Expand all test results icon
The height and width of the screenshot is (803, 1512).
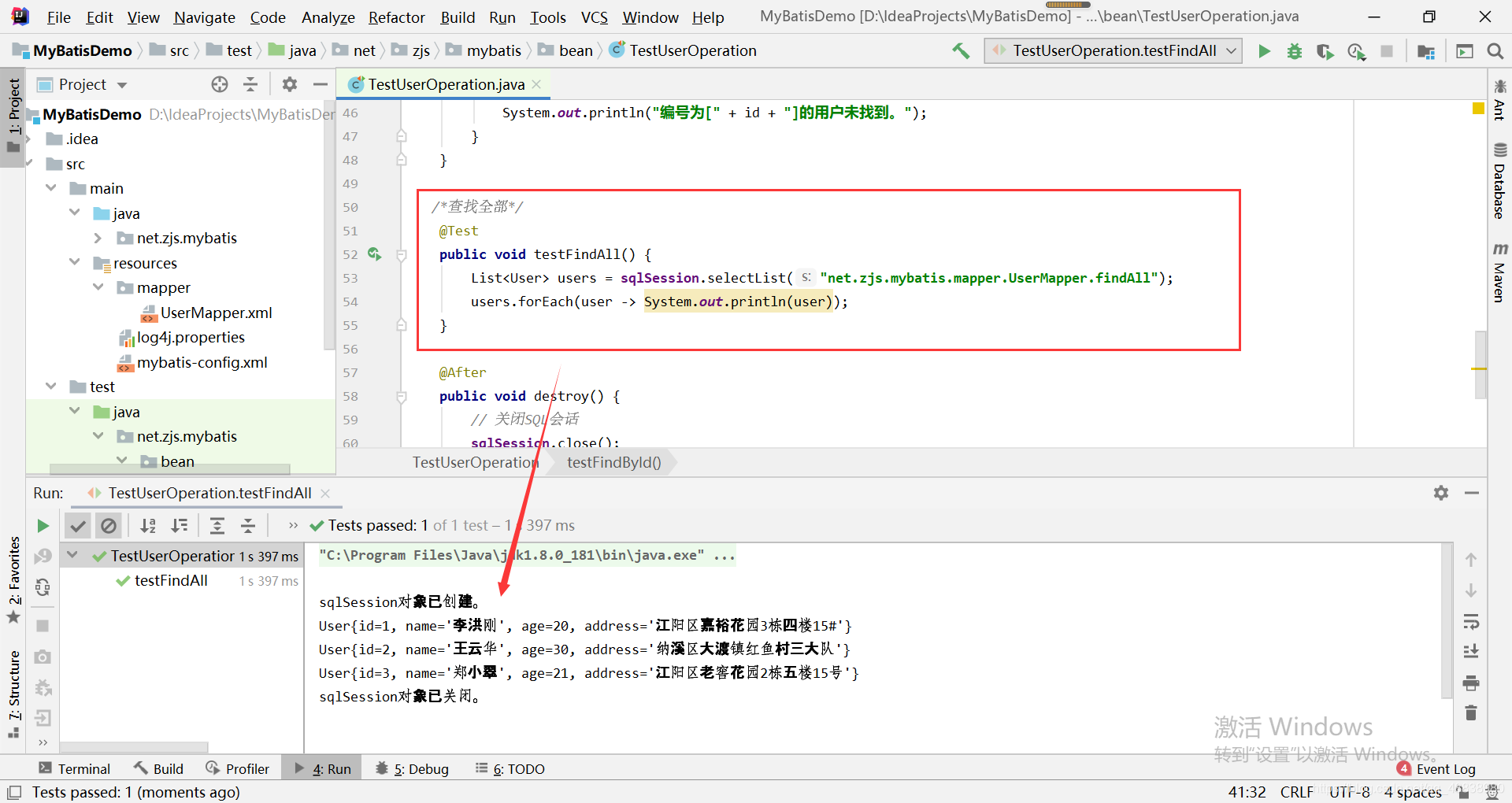click(217, 526)
